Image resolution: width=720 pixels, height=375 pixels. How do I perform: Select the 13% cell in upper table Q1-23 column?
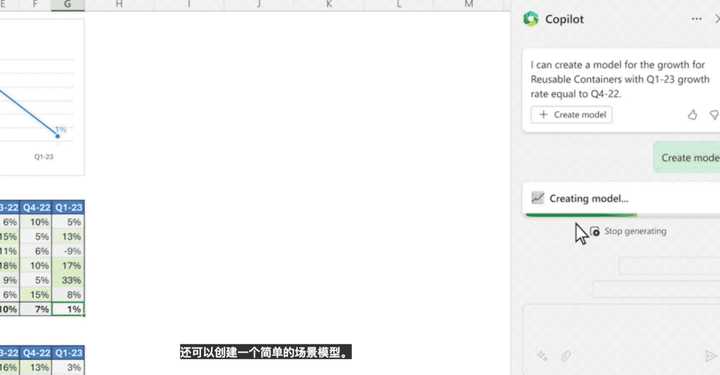coord(68,236)
